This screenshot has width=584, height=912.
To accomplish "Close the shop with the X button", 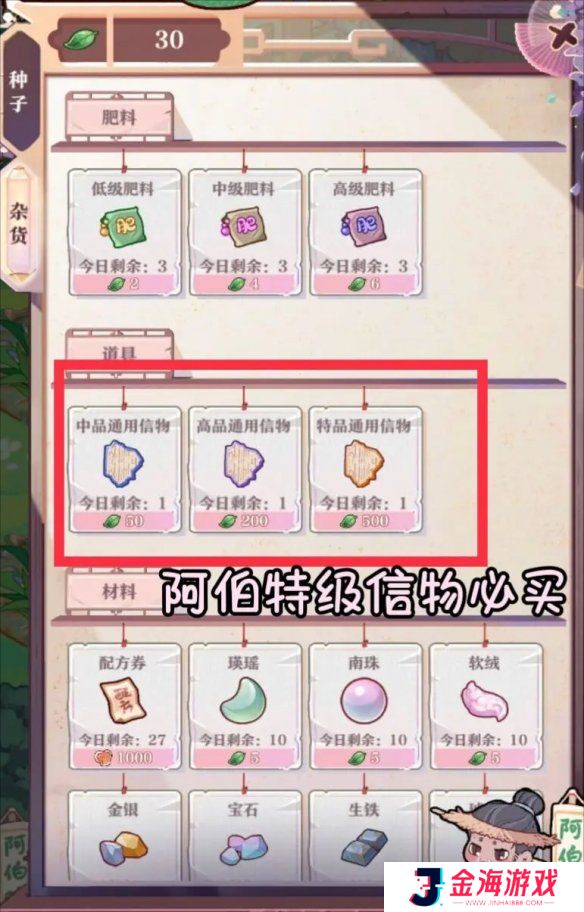I will coord(562,36).
